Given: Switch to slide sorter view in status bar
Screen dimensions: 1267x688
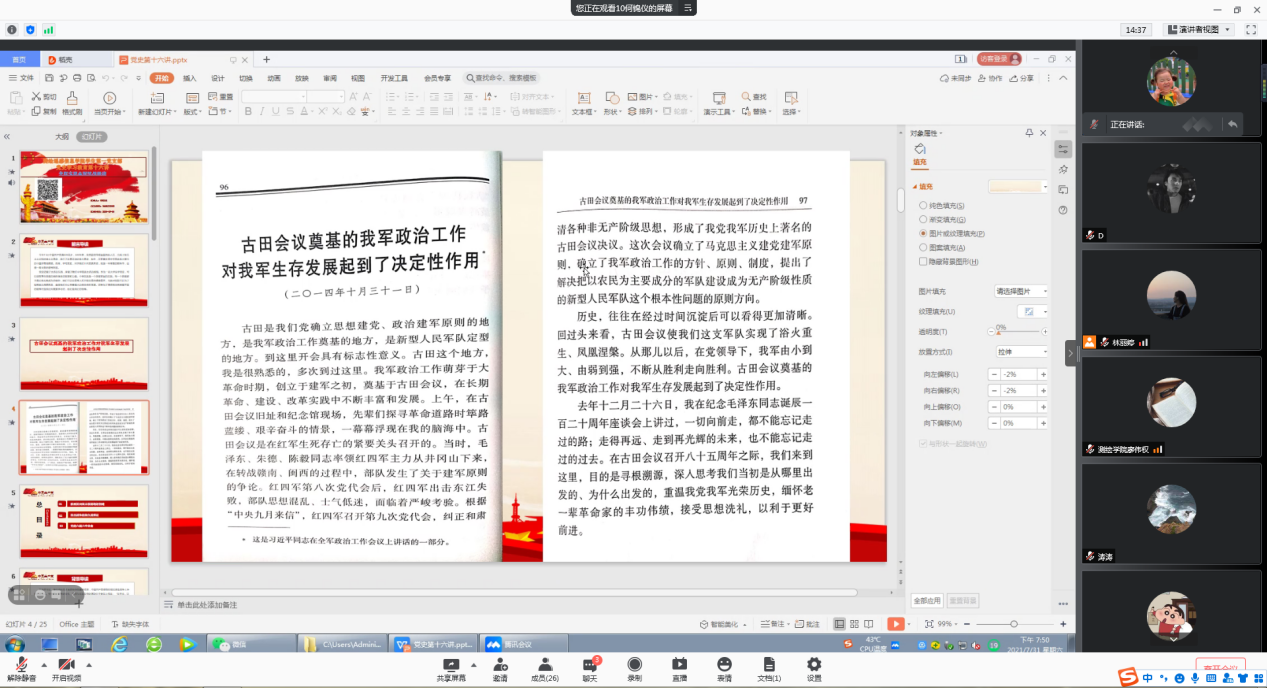Looking at the screenshot, I should (x=854, y=624).
